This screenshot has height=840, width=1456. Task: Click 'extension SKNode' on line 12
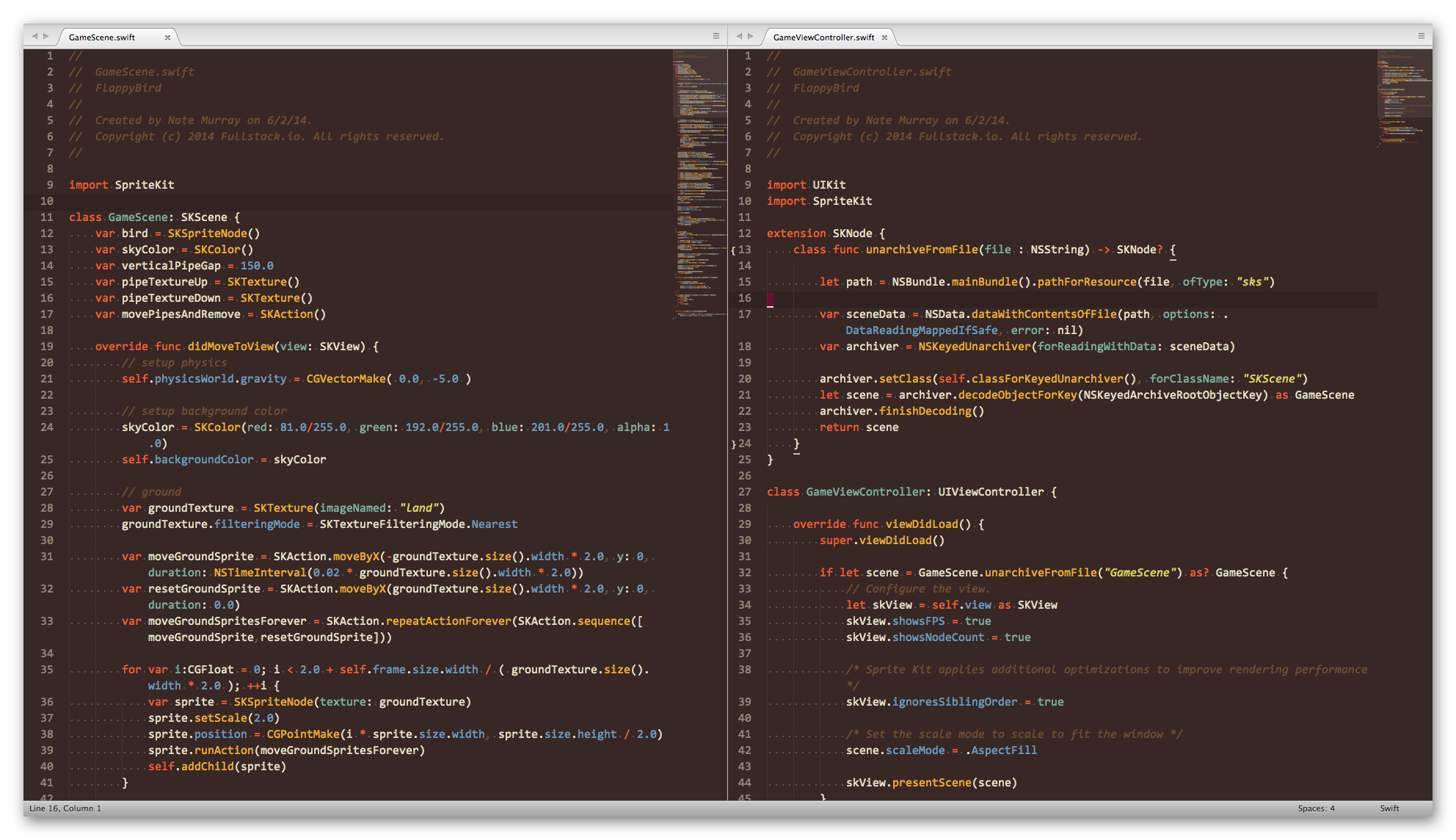[x=820, y=233]
